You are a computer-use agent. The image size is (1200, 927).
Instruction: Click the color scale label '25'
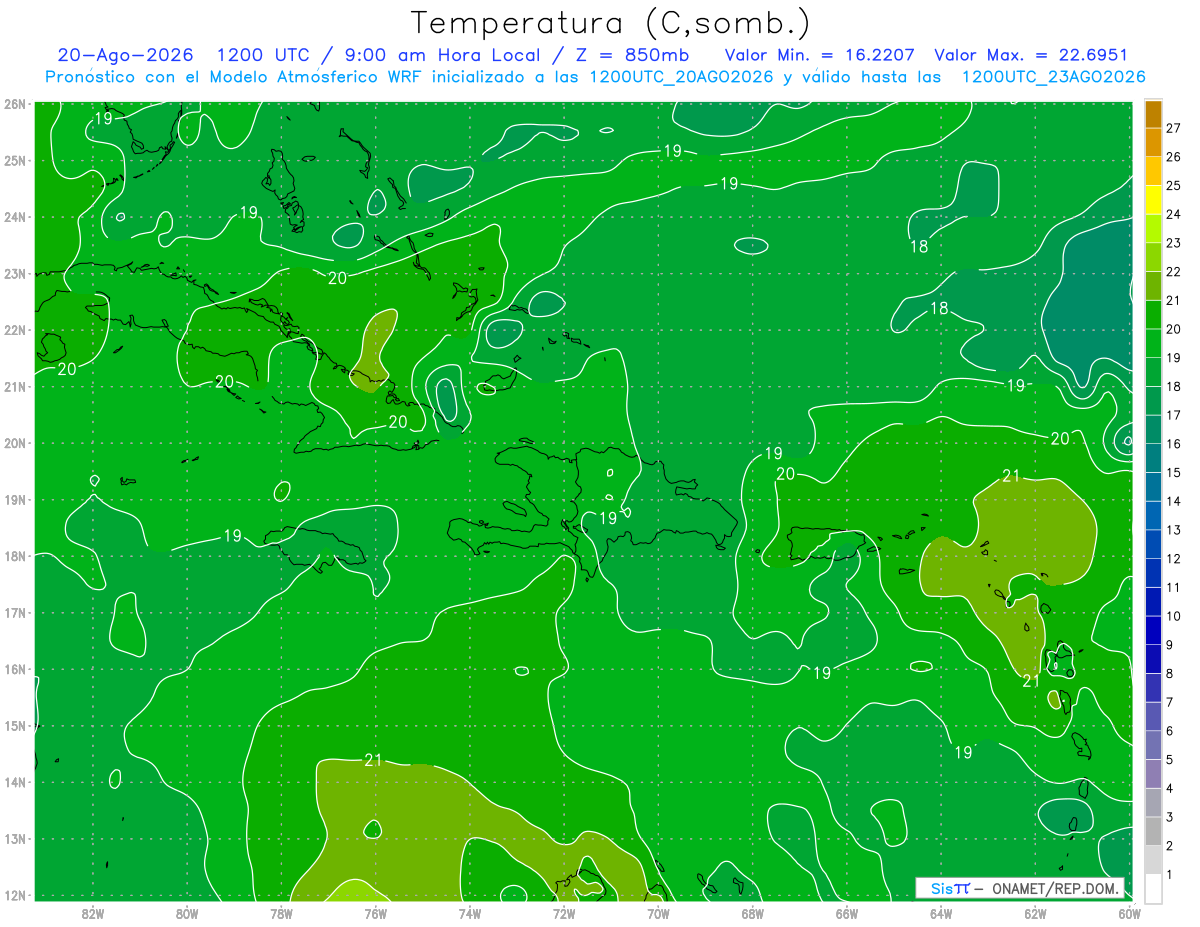[1173, 185]
